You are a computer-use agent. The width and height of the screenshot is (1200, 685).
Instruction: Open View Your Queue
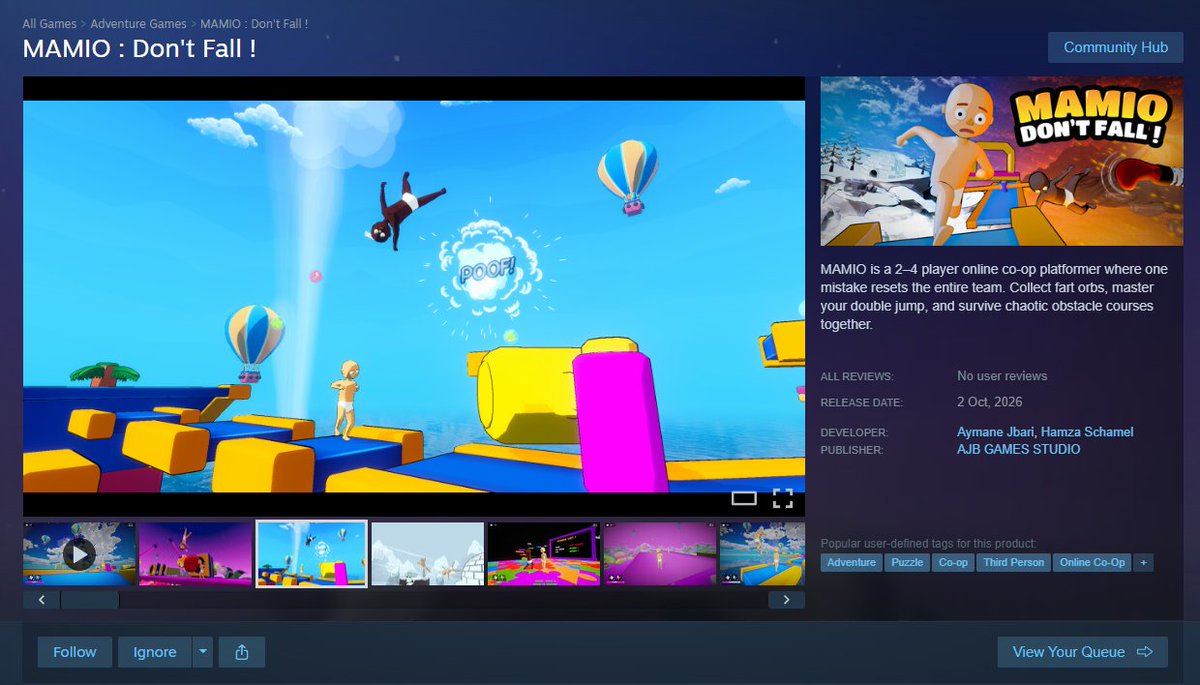click(x=1082, y=652)
